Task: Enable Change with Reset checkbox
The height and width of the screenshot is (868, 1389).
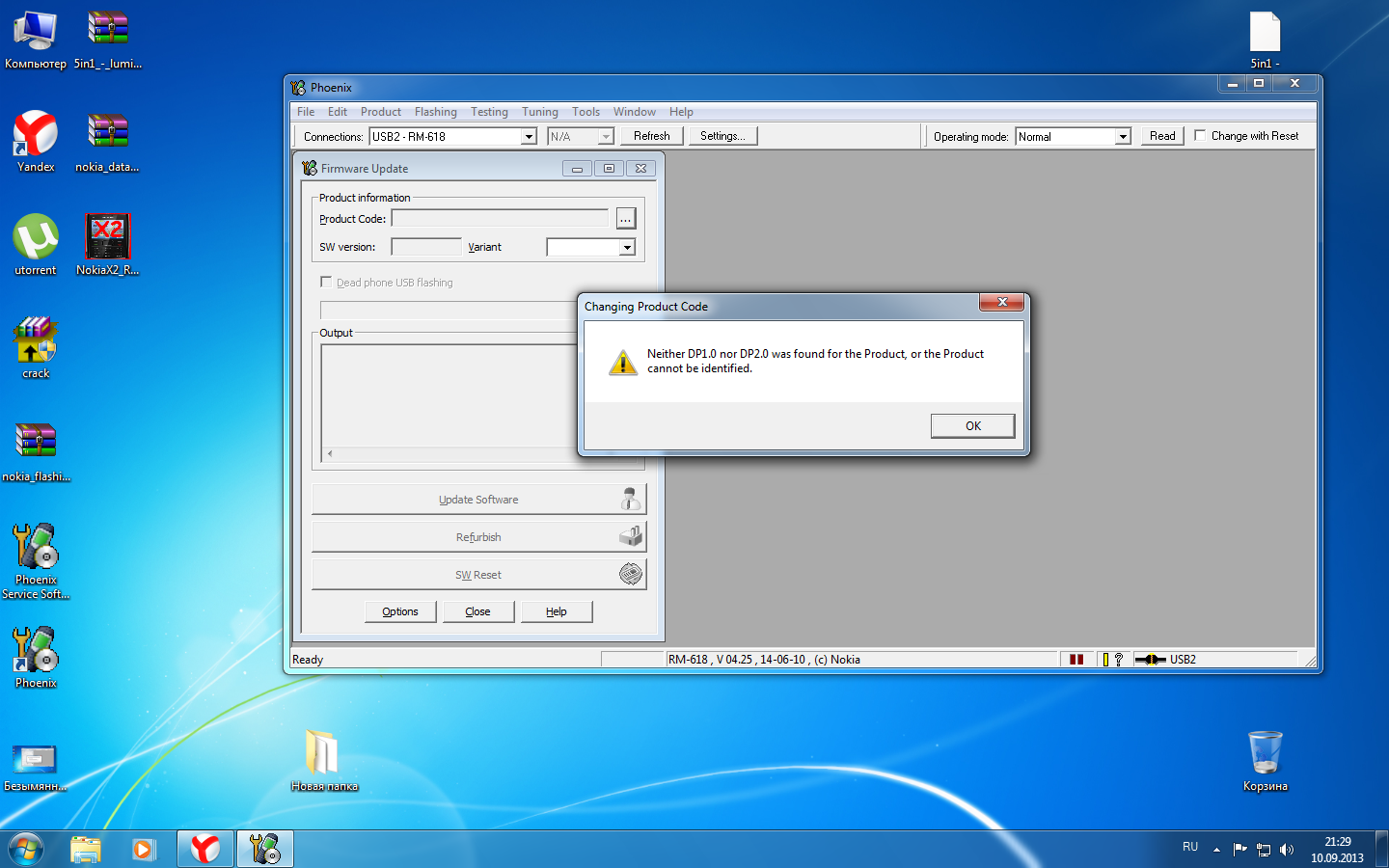Action: [x=1200, y=136]
